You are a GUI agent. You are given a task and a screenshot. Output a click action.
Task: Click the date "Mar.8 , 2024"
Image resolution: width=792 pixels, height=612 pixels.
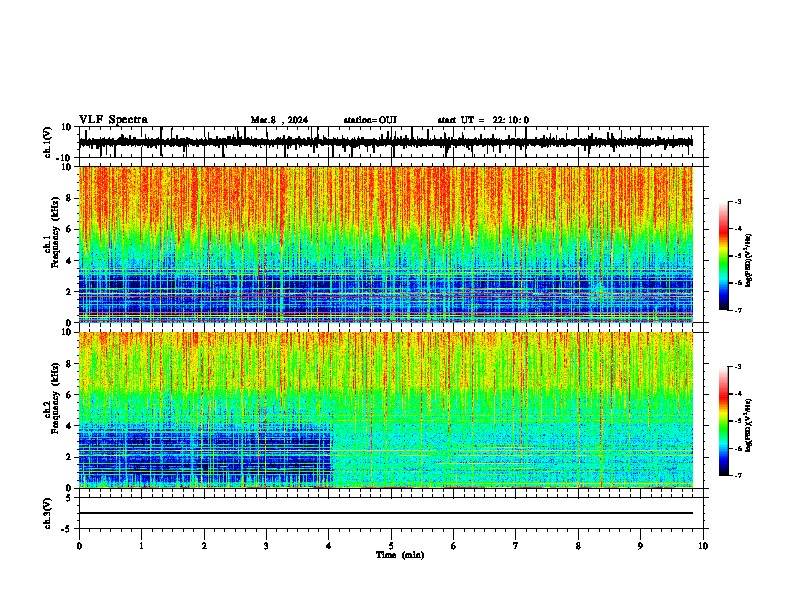point(279,120)
